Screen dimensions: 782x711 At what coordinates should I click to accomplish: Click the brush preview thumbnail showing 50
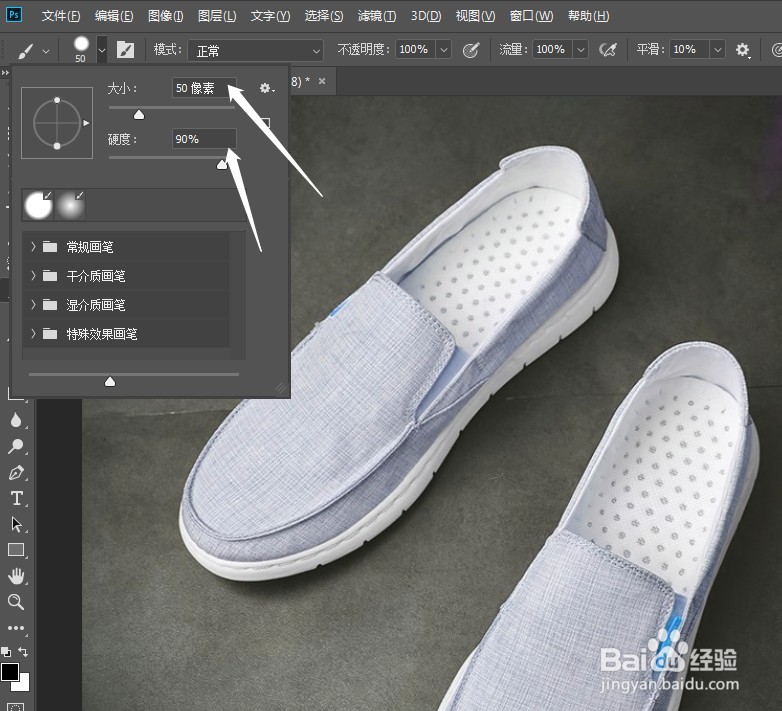(81, 49)
